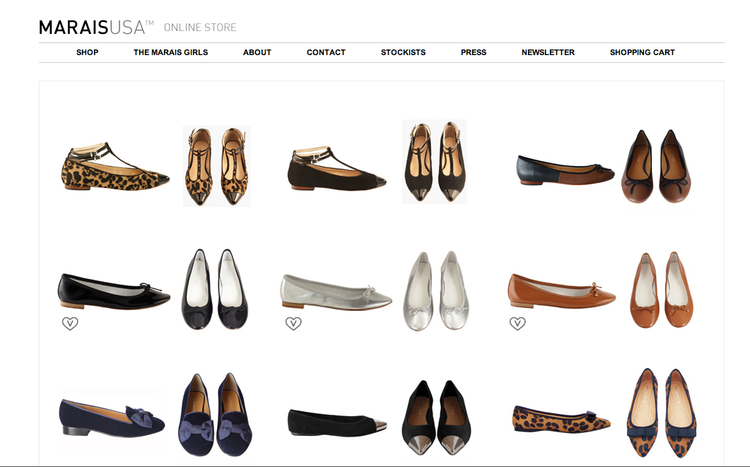Viewport: 750px width, 467px height.
Task: Select leopard T-strap flat side view
Action: click(x=115, y=167)
